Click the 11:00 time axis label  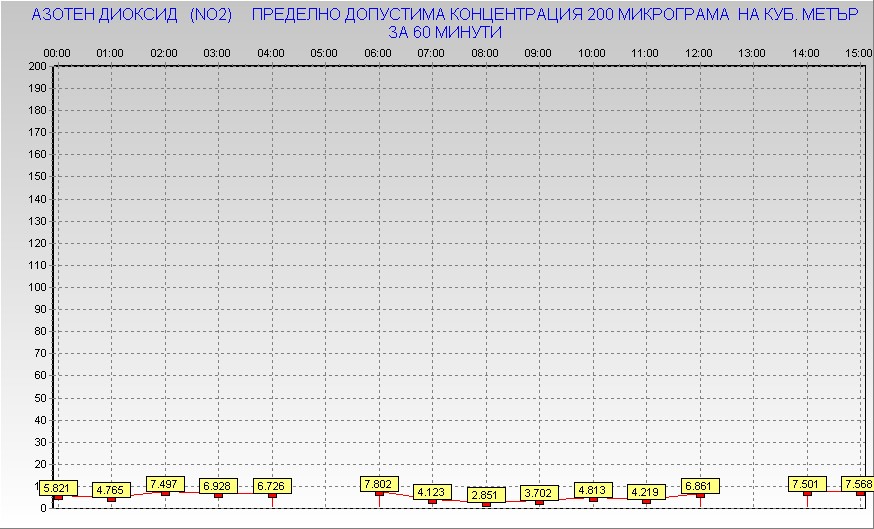pyautogui.click(x=645, y=54)
